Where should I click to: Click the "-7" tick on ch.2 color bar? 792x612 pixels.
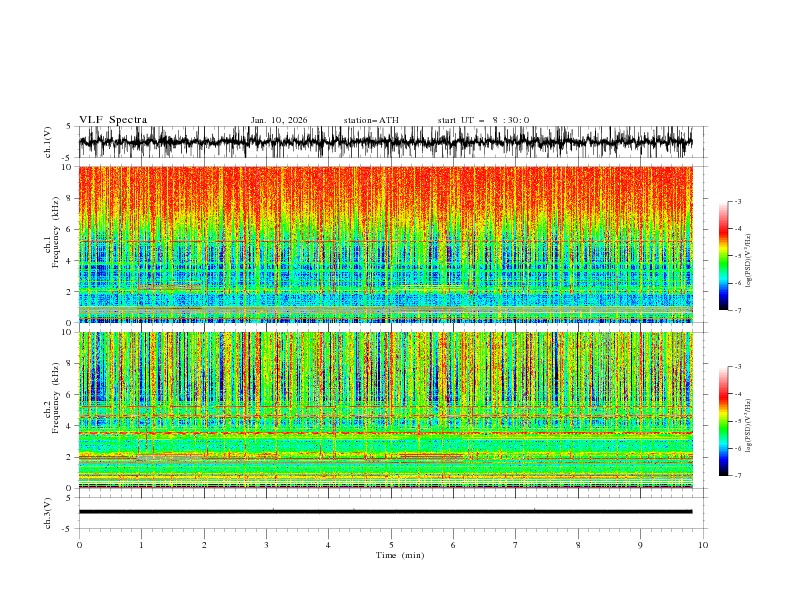tap(738, 476)
